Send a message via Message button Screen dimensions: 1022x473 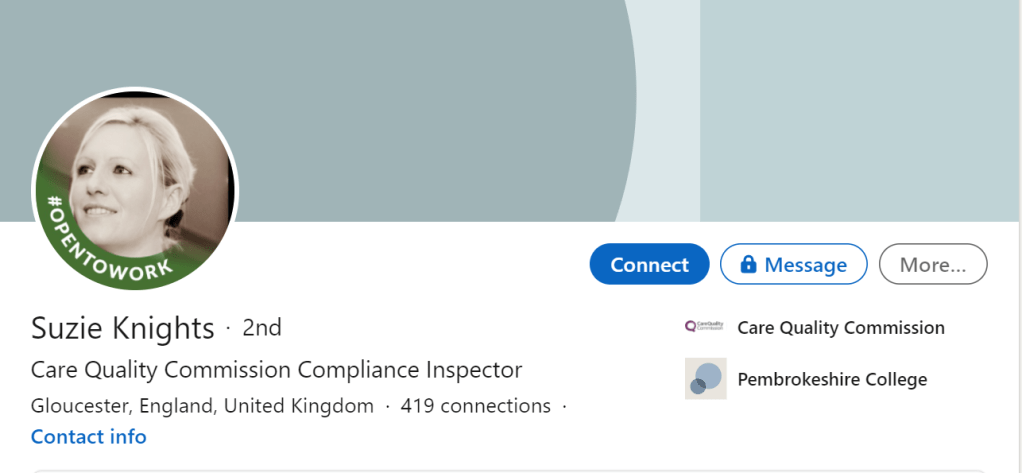(x=804, y=265)
